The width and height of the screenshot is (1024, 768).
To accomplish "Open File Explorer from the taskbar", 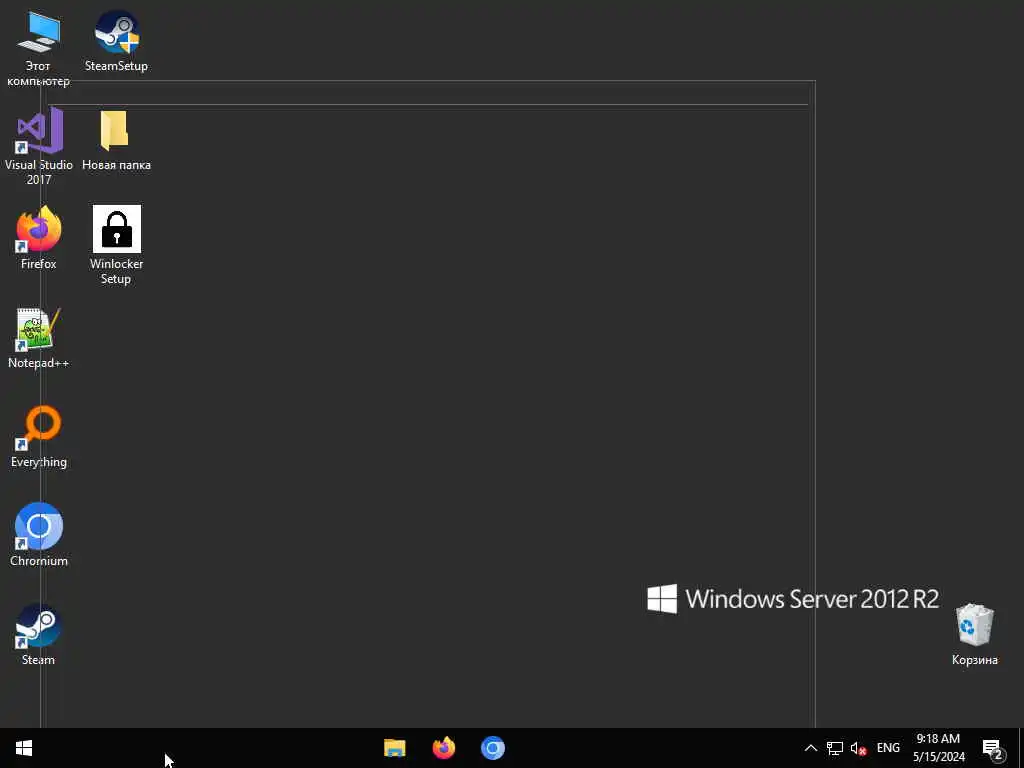I will pyautogui.click(x=394, y=748).
